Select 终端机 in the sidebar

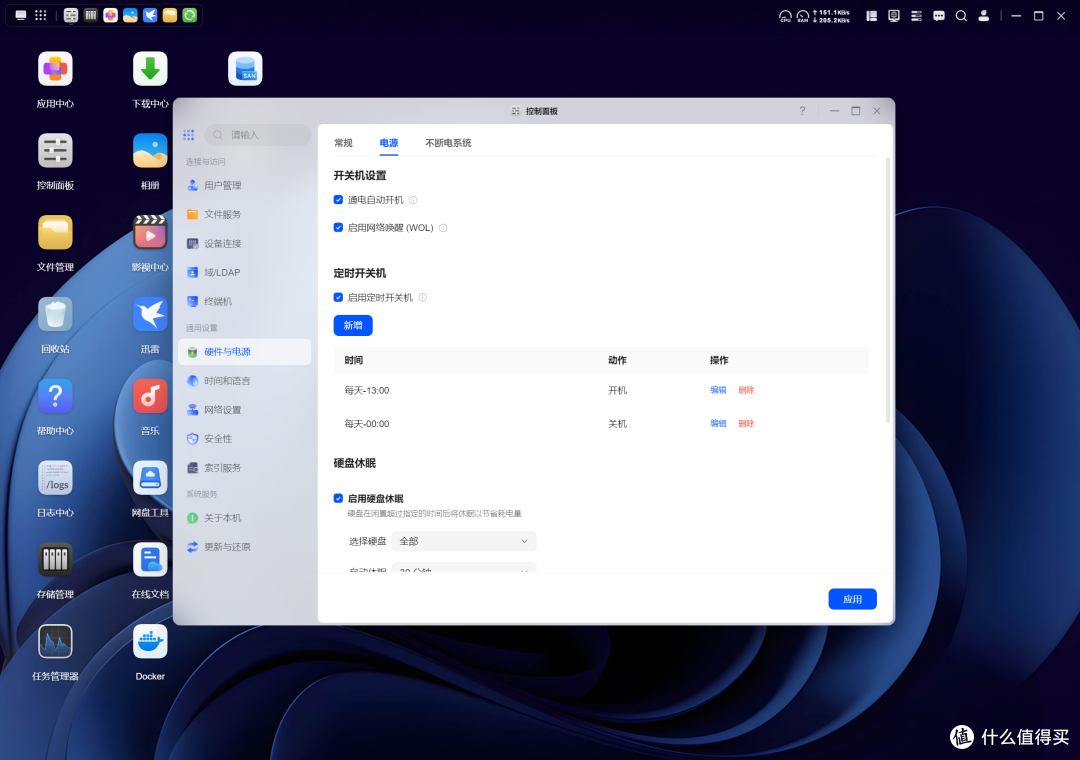coord(245,301)
